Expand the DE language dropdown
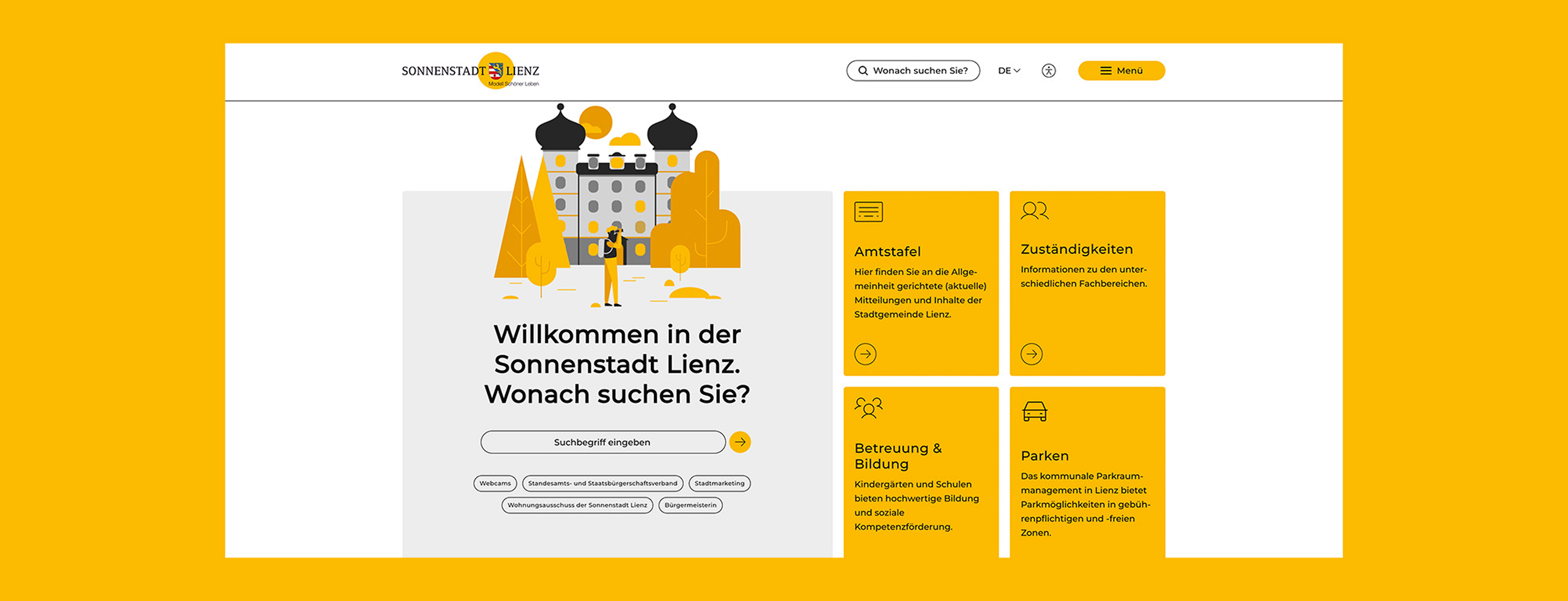 click(x=1009, y=71)
